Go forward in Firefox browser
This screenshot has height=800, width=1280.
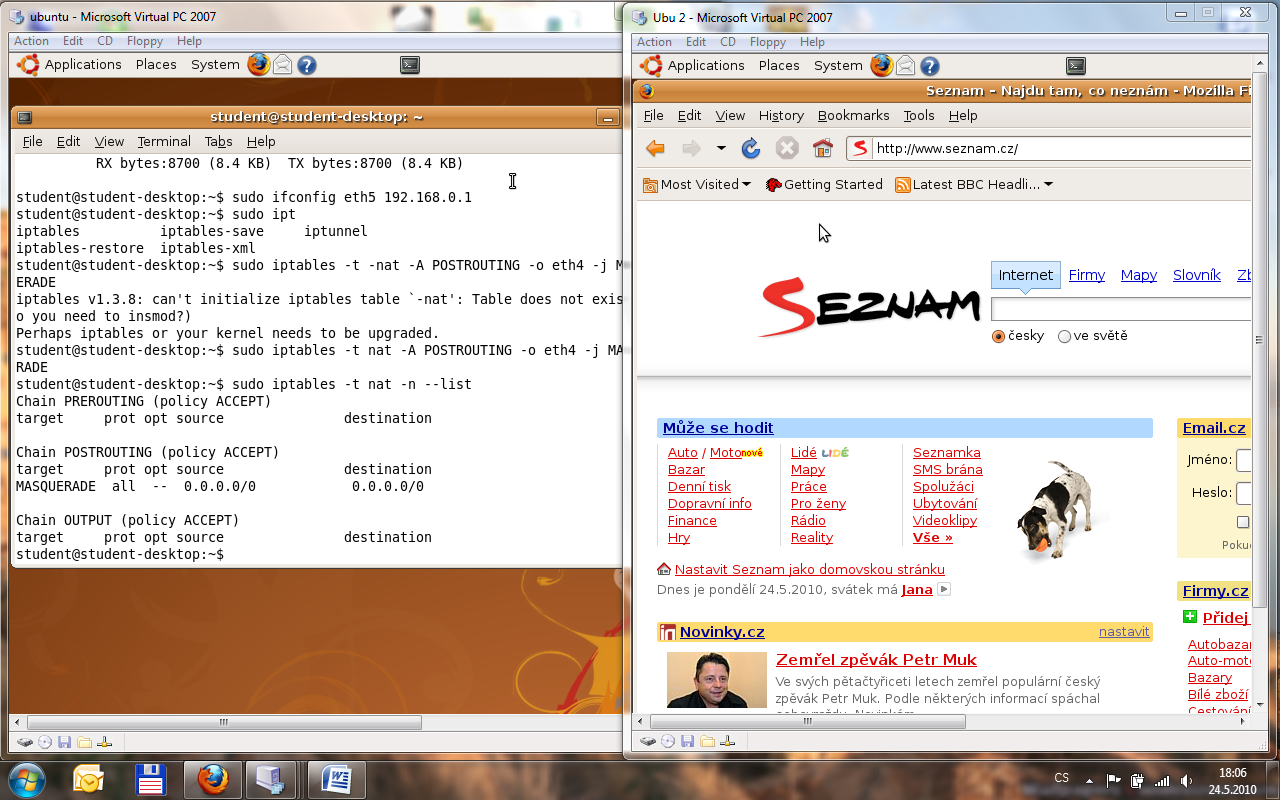pyautogui.click(x=691, y=149)
